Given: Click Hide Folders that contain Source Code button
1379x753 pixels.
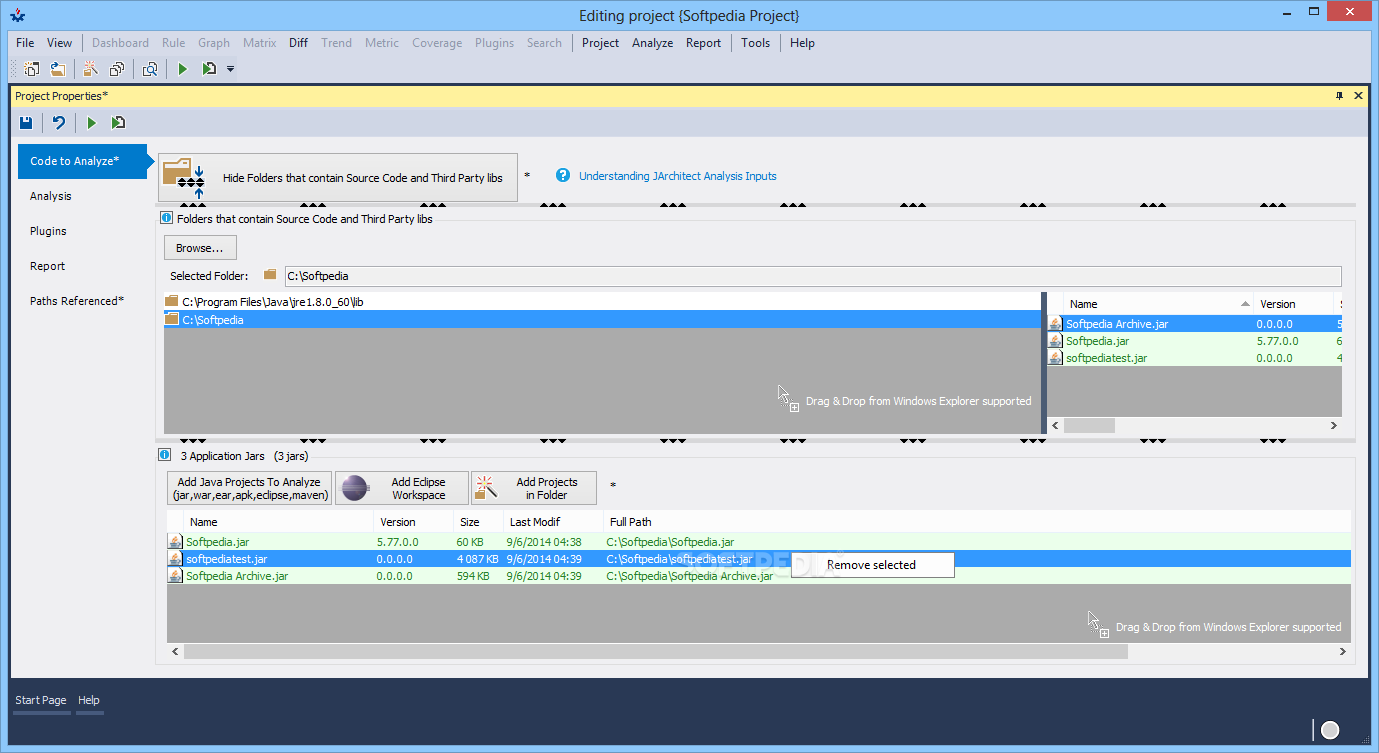Looking at the screenshot, I should click(338, 178).
